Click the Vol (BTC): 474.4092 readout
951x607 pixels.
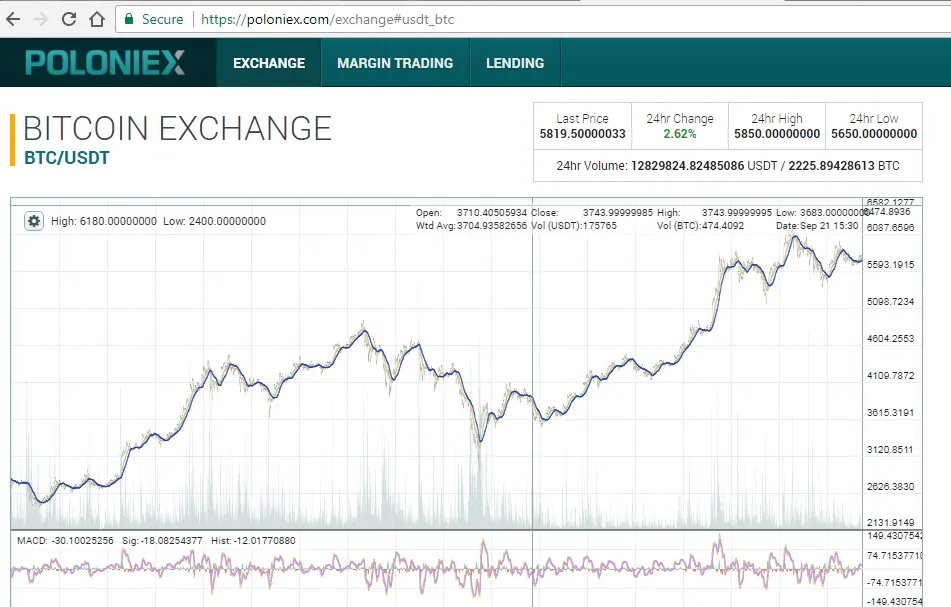[701, 226]
